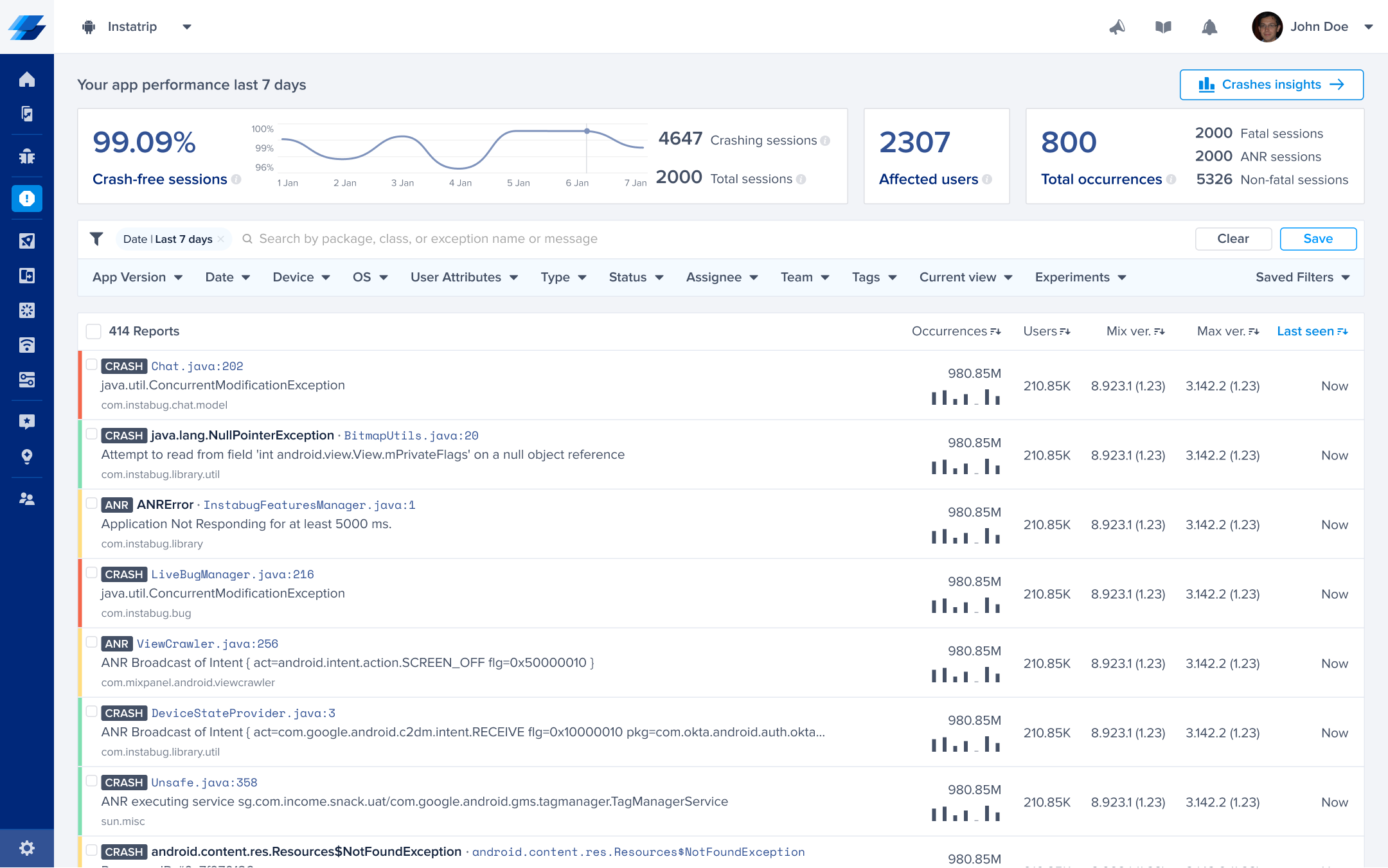
Task: Sort by Last seen column header
Action: pyautogui.click(x=1312, y=332)
